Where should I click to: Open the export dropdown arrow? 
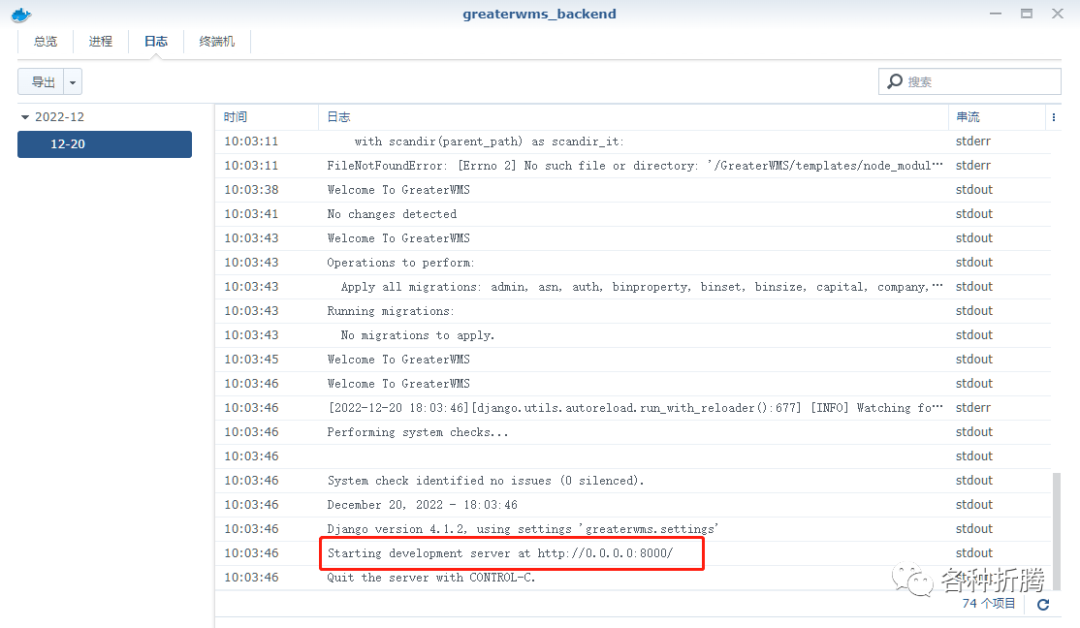[x=73, y=82]
